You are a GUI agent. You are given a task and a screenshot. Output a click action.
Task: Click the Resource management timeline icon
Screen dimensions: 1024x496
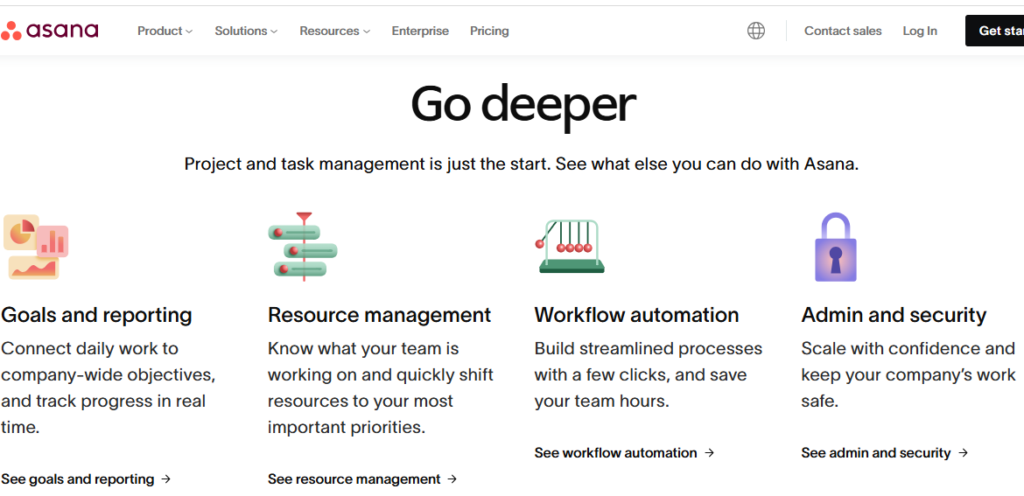tap(302, 247)
